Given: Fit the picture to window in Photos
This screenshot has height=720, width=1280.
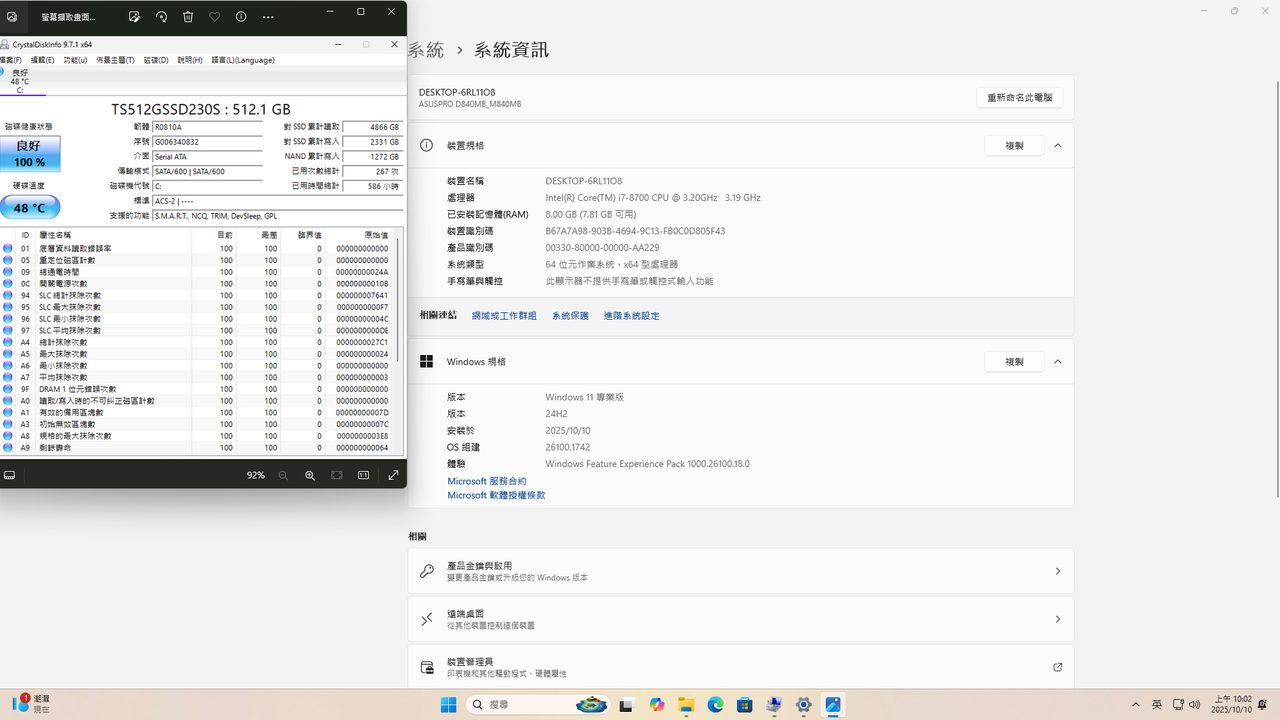Looking at the screenshot, I should (x=337, y=475).
